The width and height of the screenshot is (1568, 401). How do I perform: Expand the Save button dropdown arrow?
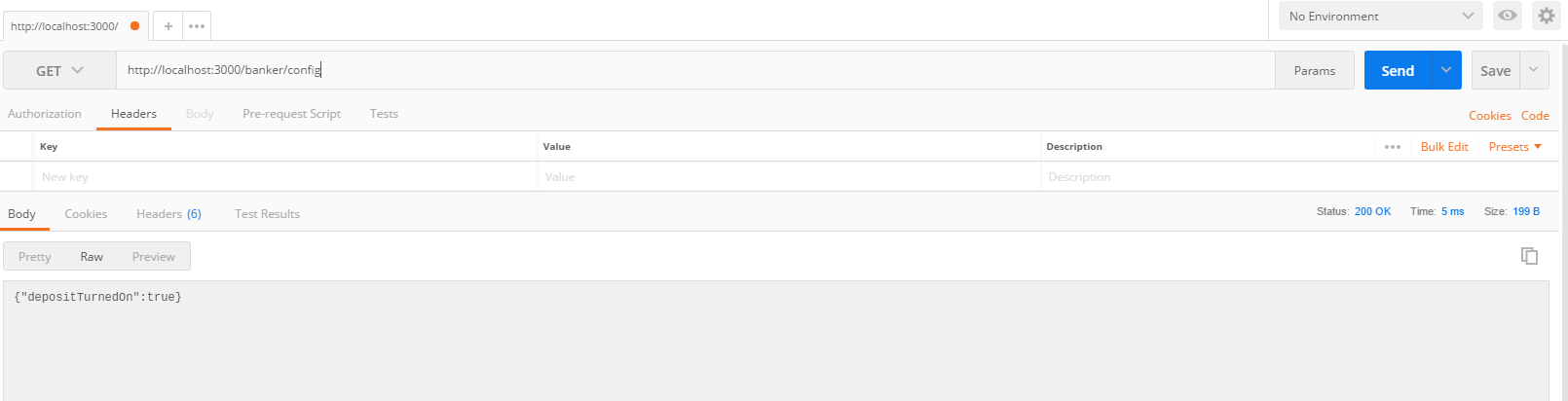(1534, 70)
